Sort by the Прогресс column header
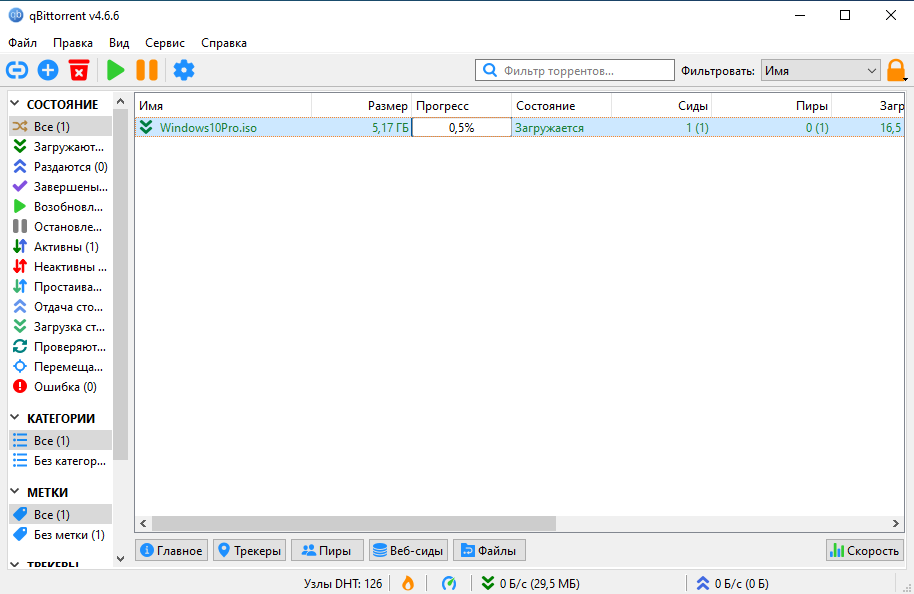Screen dimensions: 914x594 (x=462, y=106)
